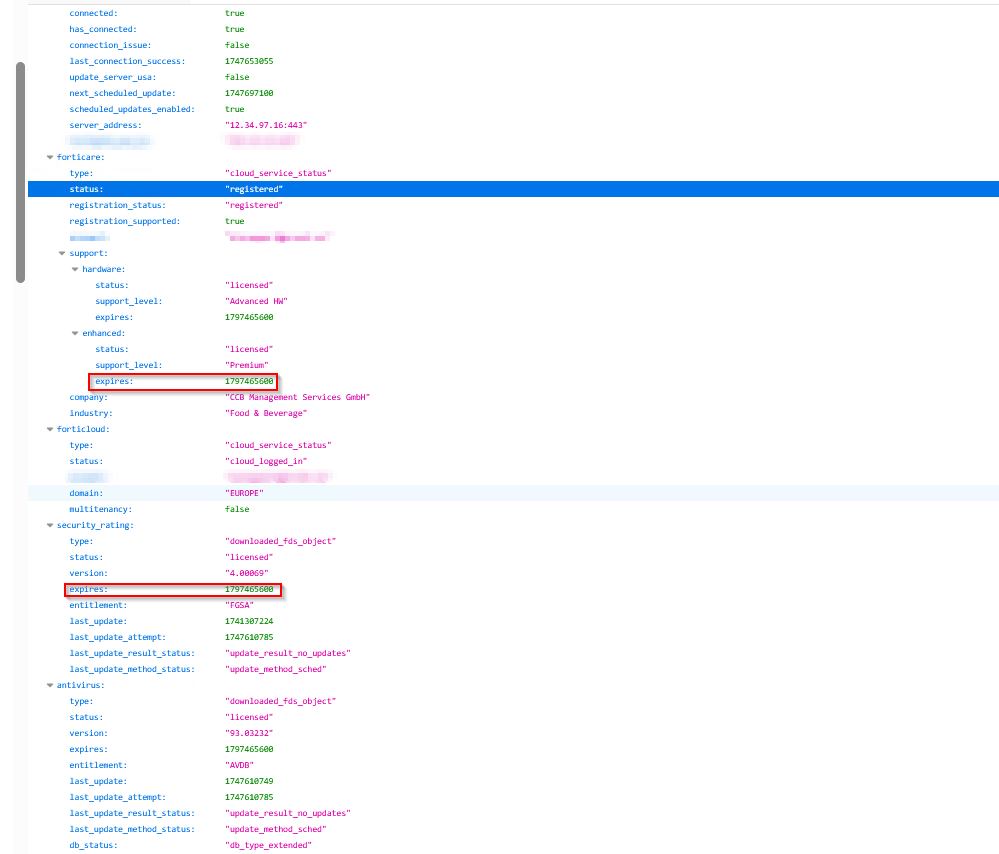
Task: Click the highlighted status "registered" row
Action: coord(513,189)
